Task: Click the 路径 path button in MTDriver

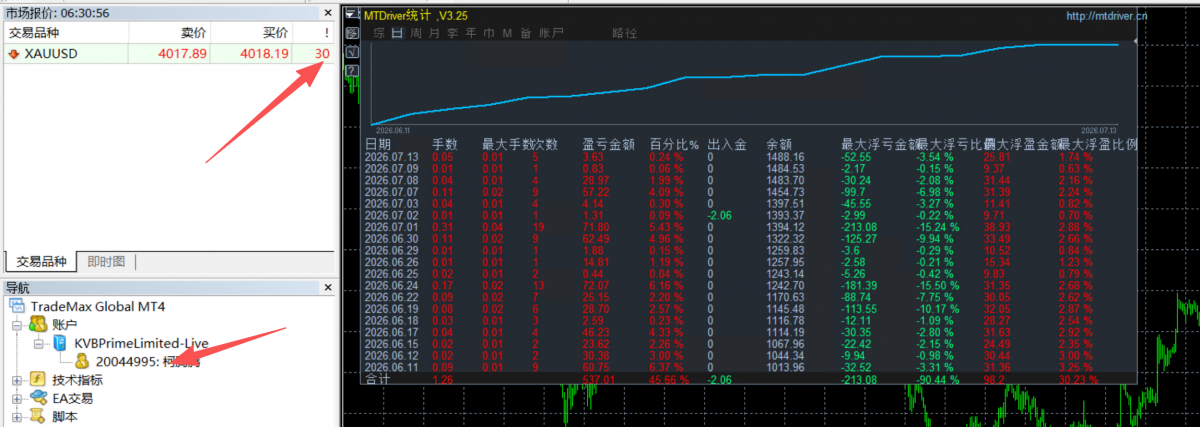Action: 624,33
